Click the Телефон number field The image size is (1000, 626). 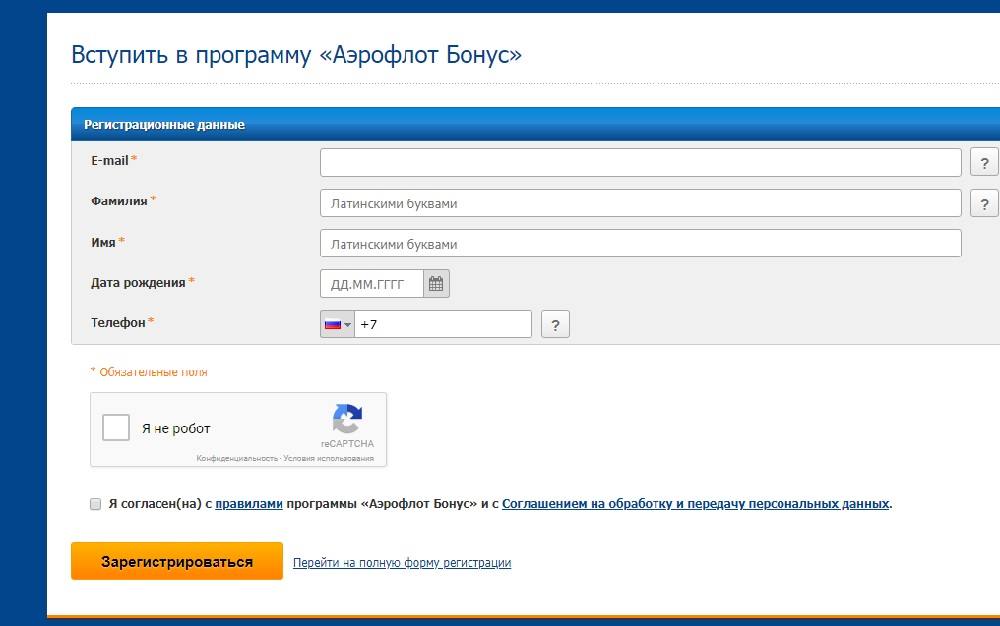(443, 324)
